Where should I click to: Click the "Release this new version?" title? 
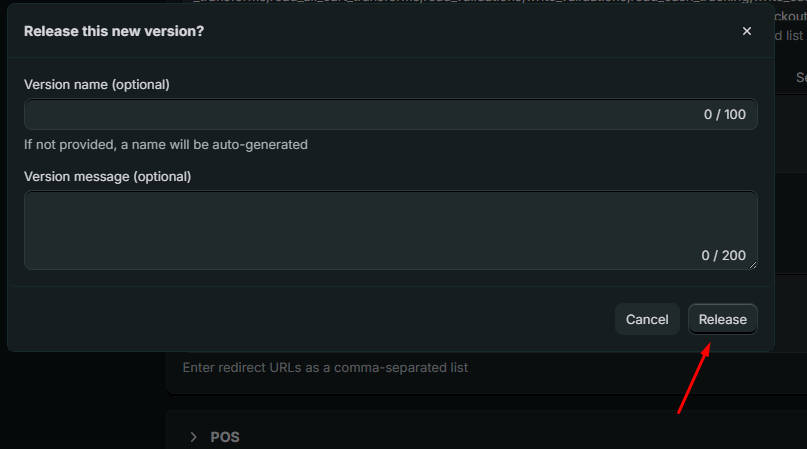[x=114, y=31]
